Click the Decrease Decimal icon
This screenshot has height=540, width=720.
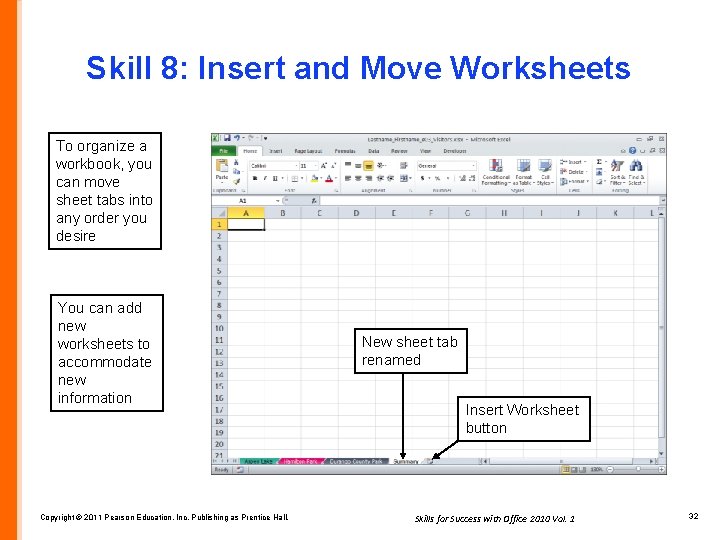point(472,178)
